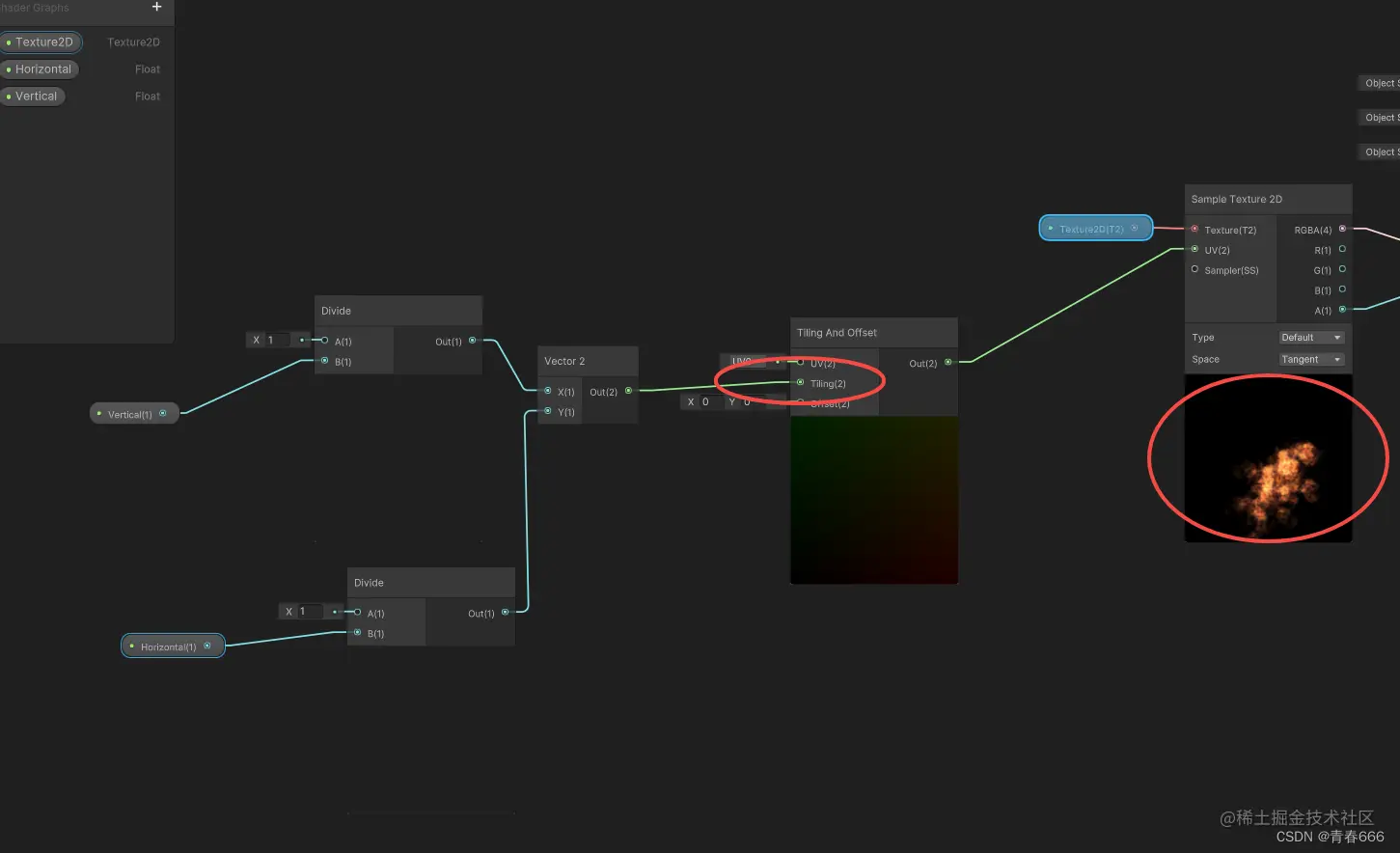Toggle the exposed dot on the Texture2D property
Viewport: 1400px width, 853px height.
10,41
